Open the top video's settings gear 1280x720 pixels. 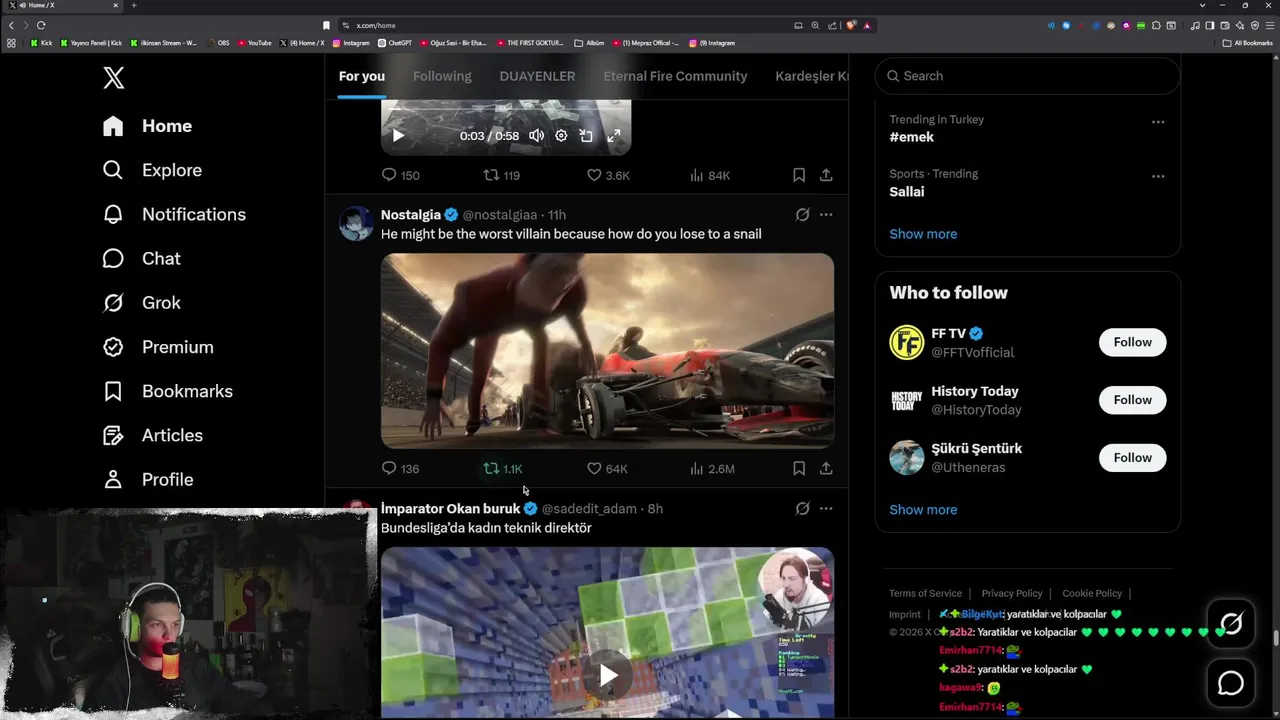561,136
